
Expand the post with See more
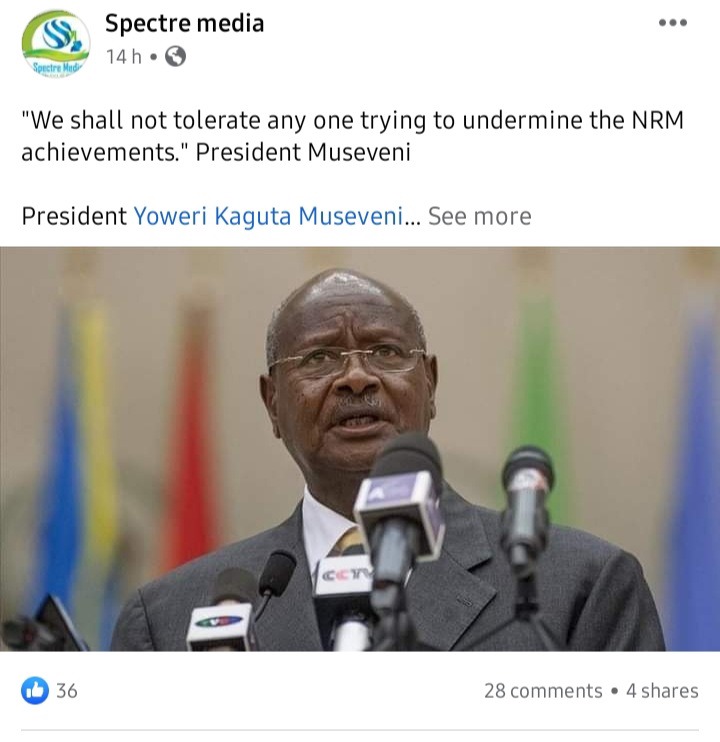(x=480, y=216)
